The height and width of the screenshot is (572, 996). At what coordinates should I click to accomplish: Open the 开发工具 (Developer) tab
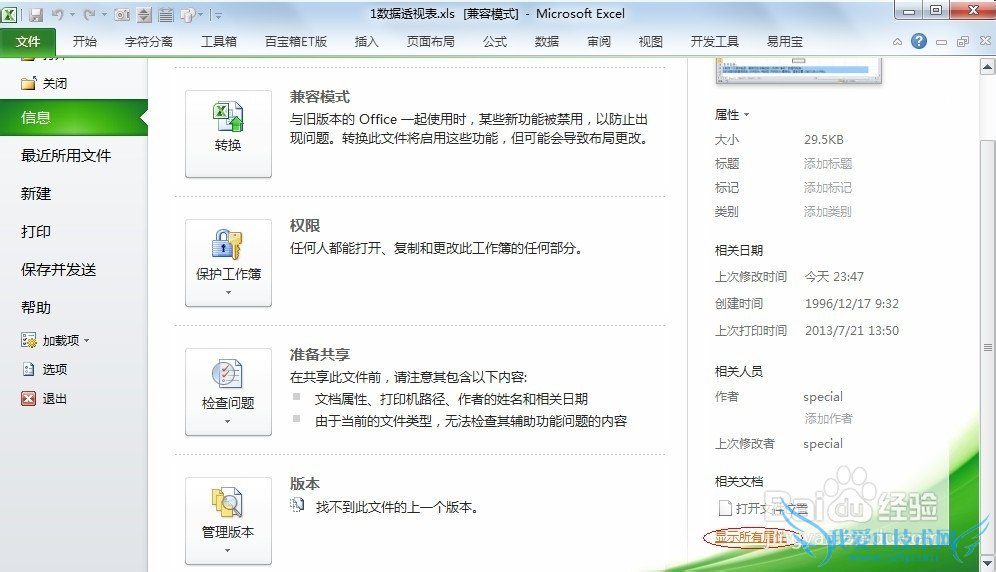tap(715, 42)
